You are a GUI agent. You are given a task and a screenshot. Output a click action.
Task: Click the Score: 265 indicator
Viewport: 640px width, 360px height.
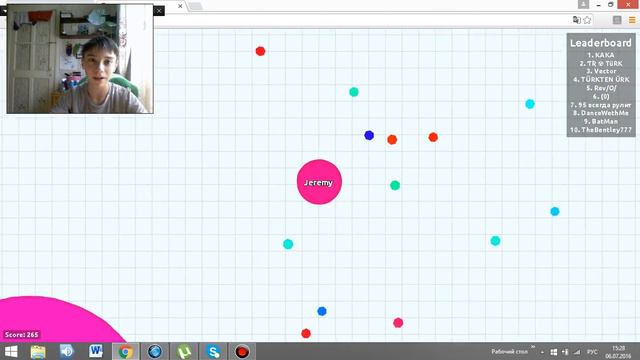[22, 335]
